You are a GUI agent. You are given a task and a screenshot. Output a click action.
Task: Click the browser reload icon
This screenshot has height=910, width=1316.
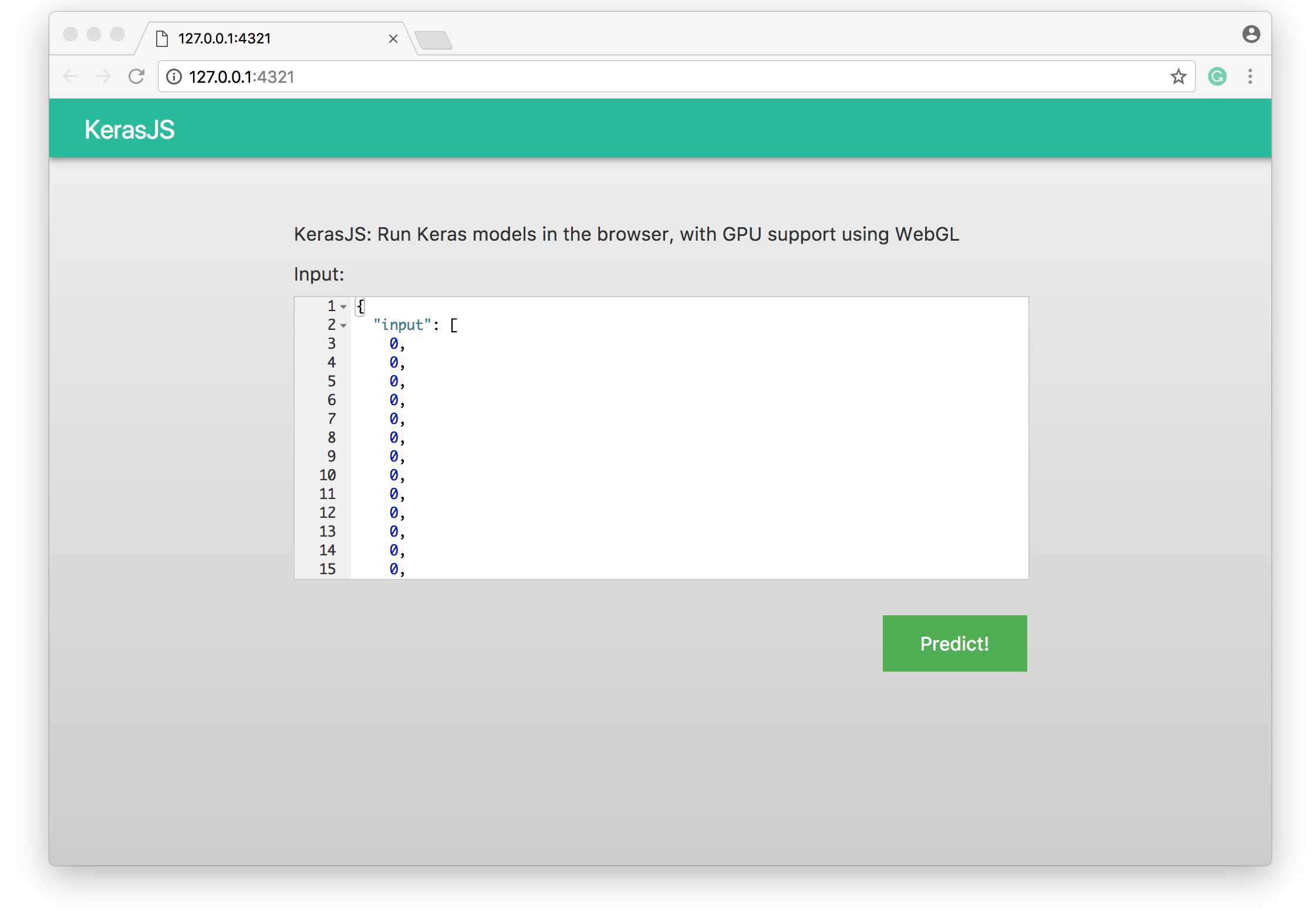(x=136, y=76)
